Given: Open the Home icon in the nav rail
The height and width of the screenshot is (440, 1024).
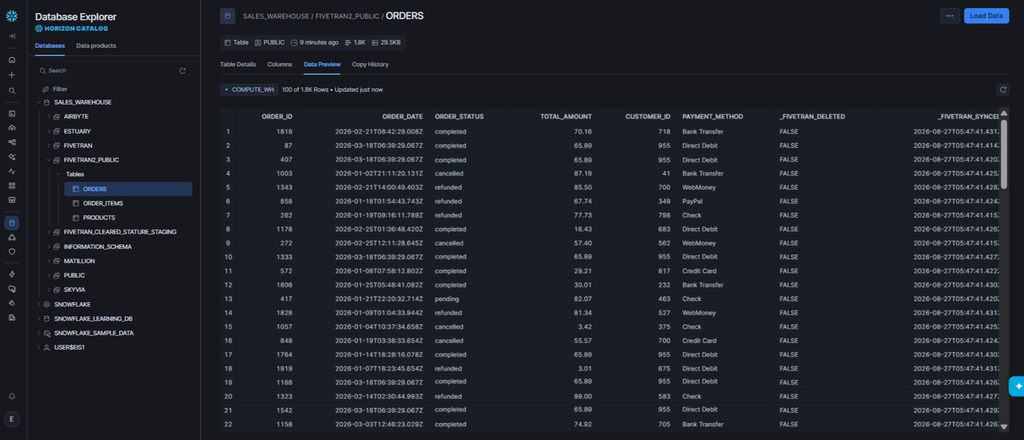Looking at the screenshot, I should coord(12,59).
